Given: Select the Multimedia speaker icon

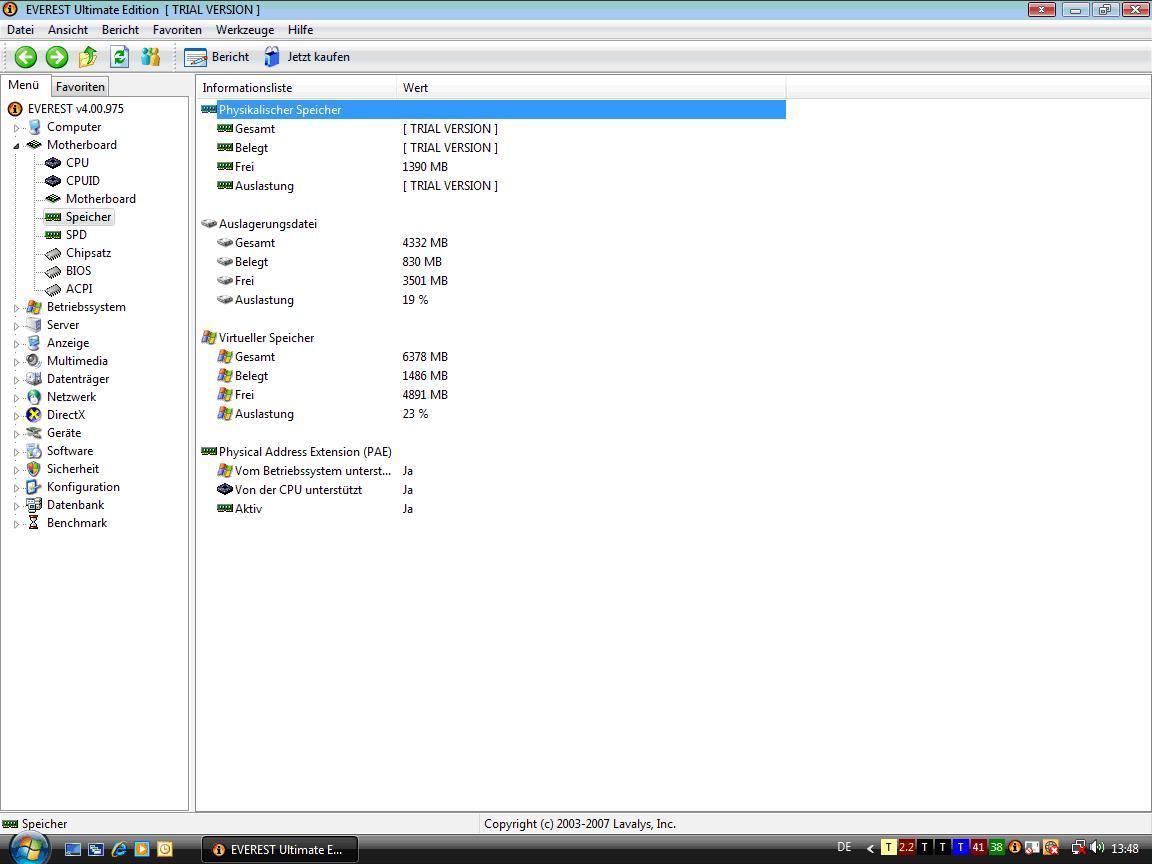Looking at the screenshot, I should click(x=34, y=361).
